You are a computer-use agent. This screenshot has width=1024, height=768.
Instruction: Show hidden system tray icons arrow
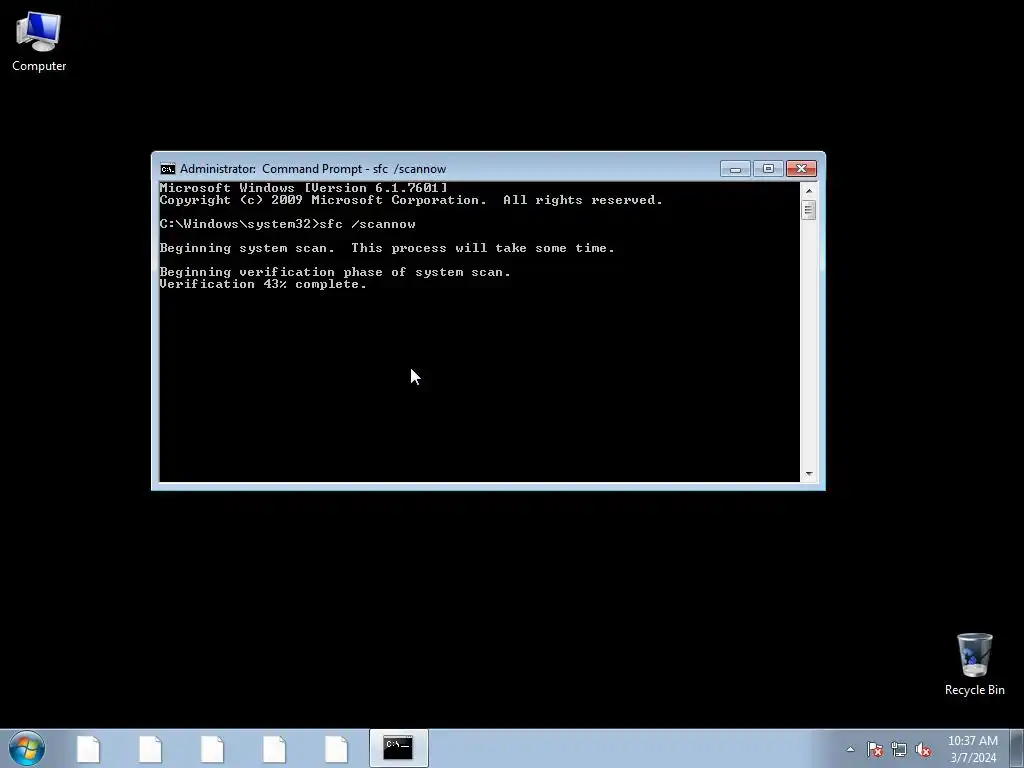[x=850, y=749]
